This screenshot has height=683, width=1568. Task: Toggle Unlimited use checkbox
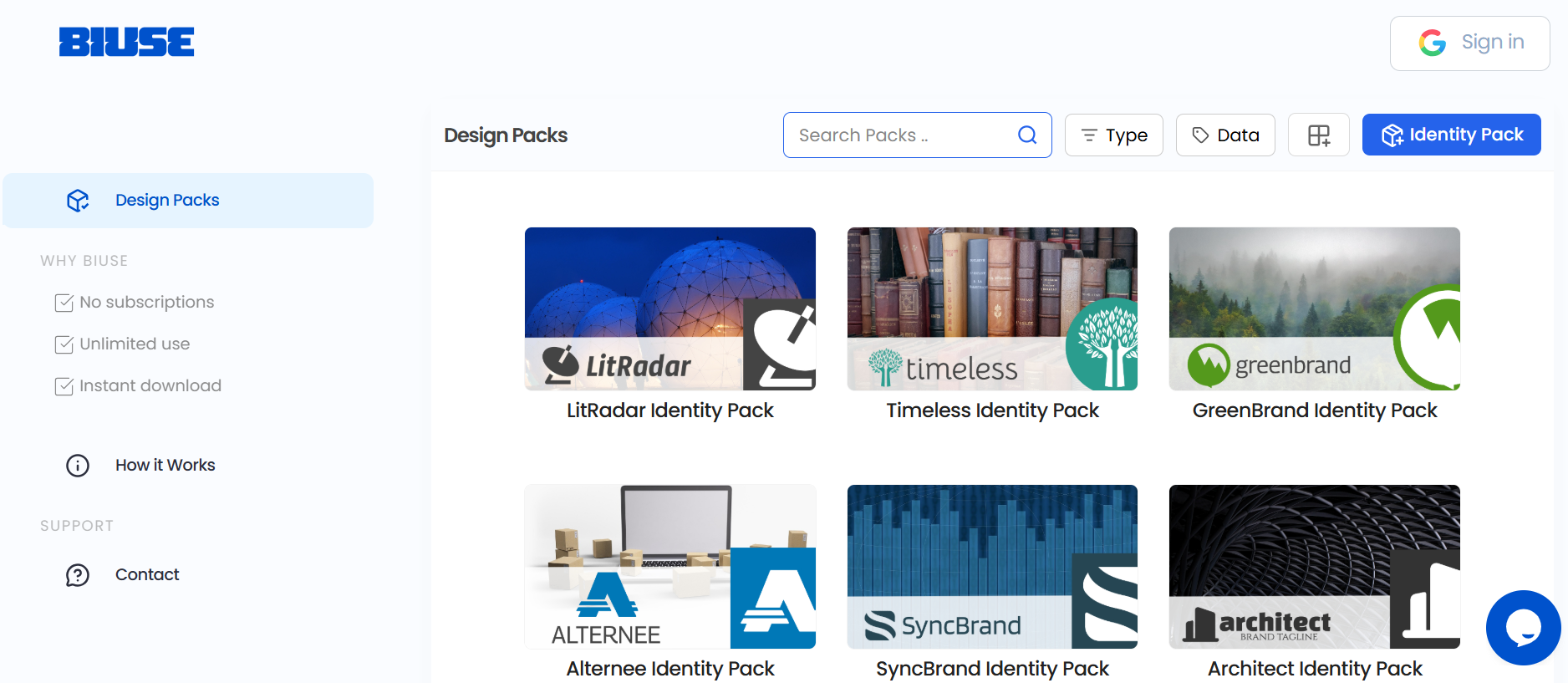[x=64, y=344]
